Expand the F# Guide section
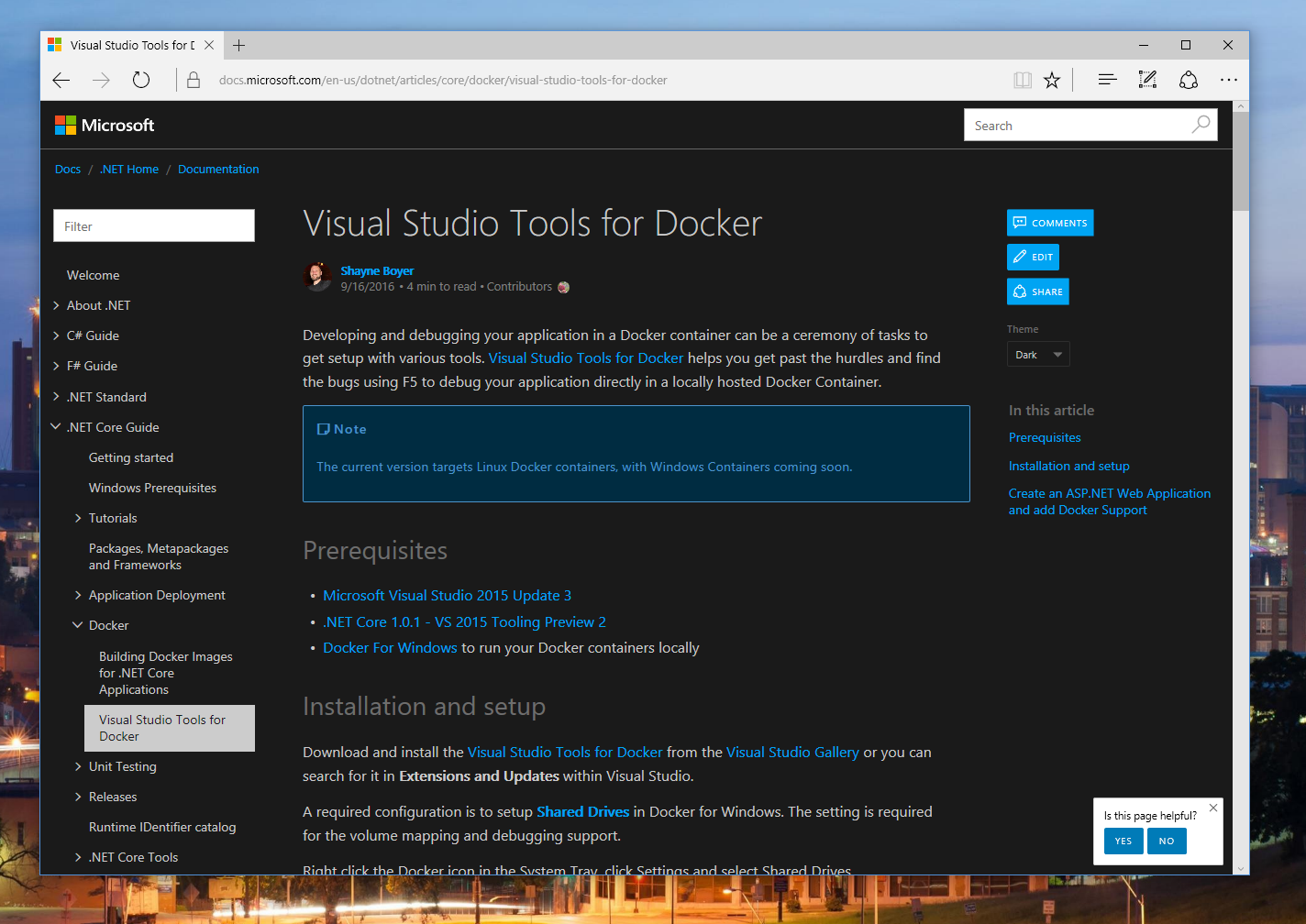Screen dimensions: 1306x924 [57, 366]
